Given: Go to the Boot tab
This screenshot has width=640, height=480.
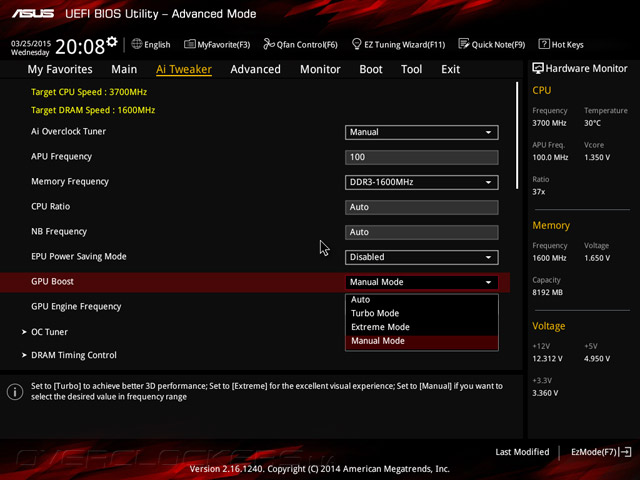Looking at the screenshot, I should click(371, 69).
